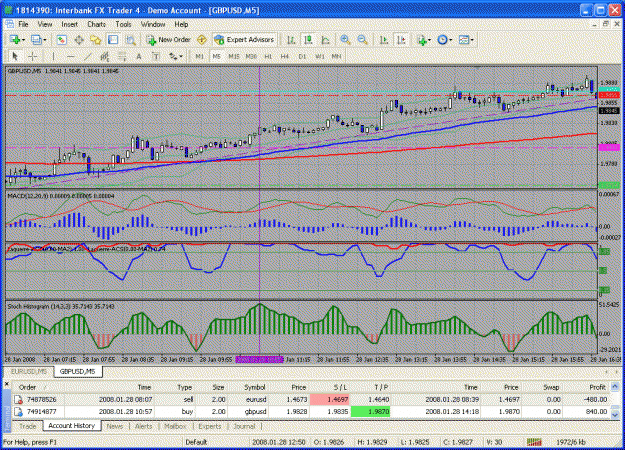
Task: Select the arrow cursor tool
Action: pos(15,57)
